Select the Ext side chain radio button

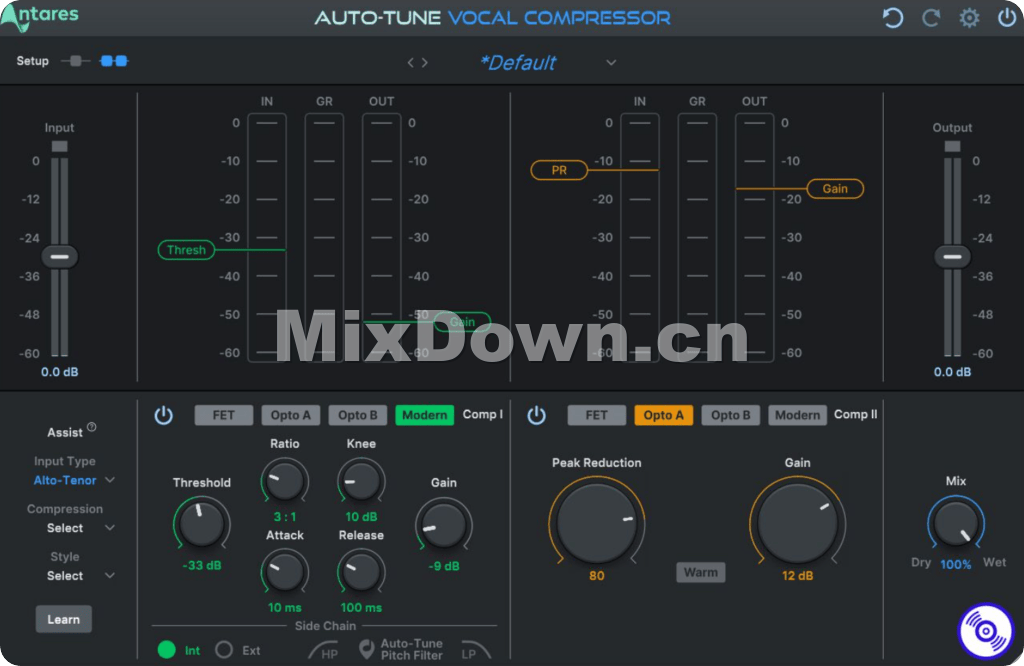(224, 650)
